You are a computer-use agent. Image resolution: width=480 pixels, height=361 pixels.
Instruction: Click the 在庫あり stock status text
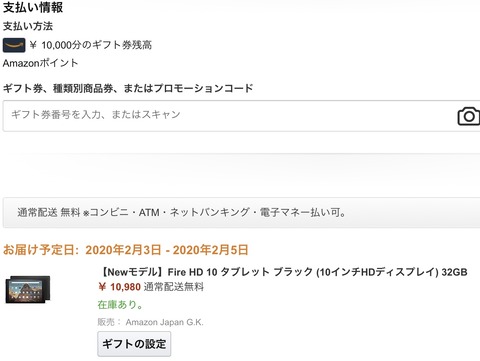[120, 304]
